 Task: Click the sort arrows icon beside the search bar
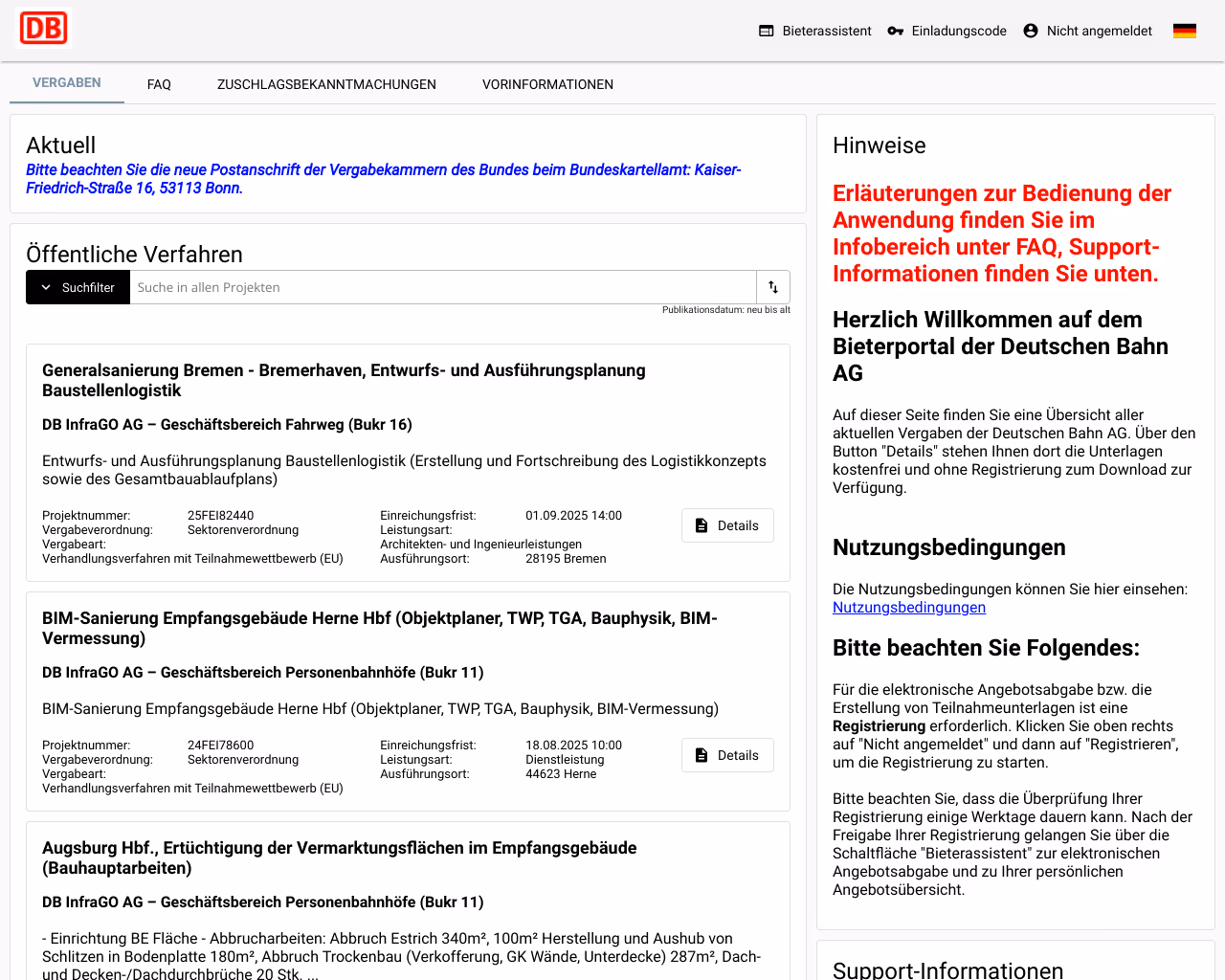click(x=772, y=286)
